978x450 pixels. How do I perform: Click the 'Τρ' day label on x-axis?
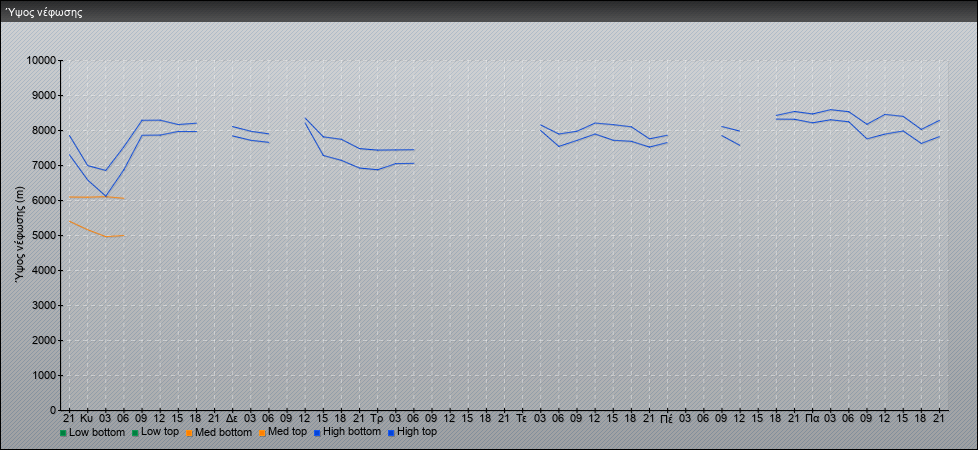(x=377, y=419)
